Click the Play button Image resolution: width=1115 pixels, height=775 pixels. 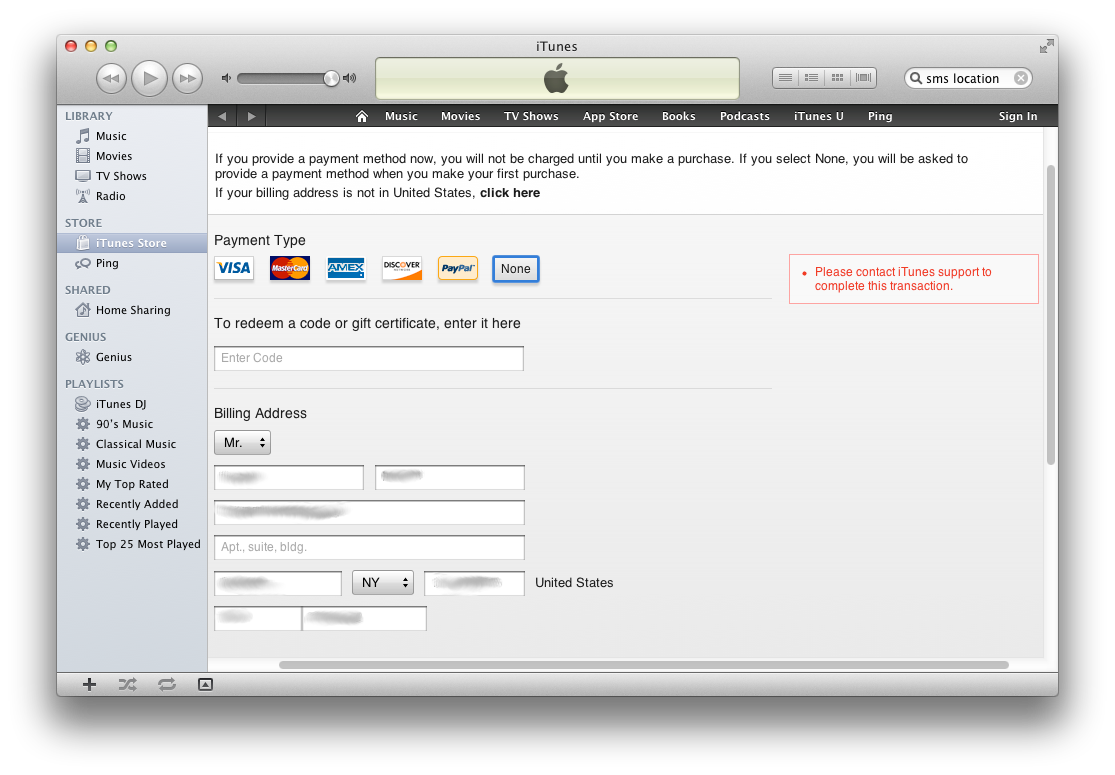(149, 78)
